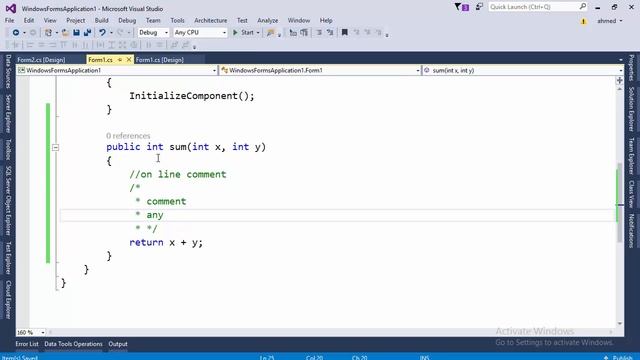Screen dimensions: 640x360
Task: Open the Toolbox side panel tab
Action: pyautogui.click(x=8, y=149)
